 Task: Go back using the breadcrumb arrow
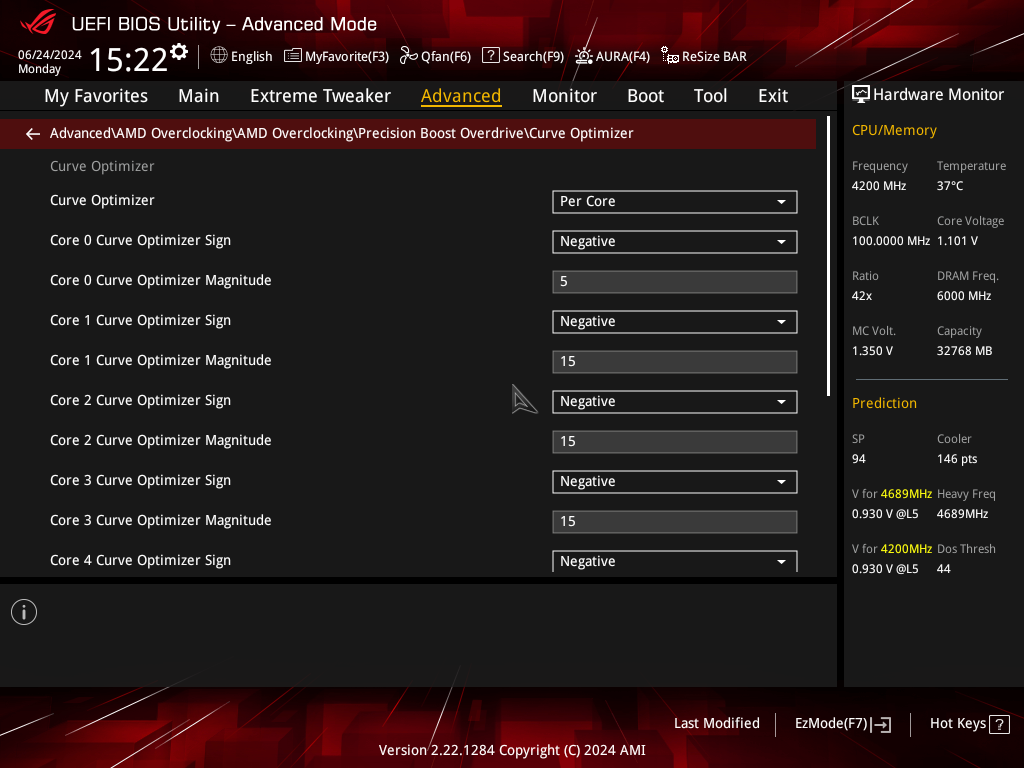tap(33, 134)
